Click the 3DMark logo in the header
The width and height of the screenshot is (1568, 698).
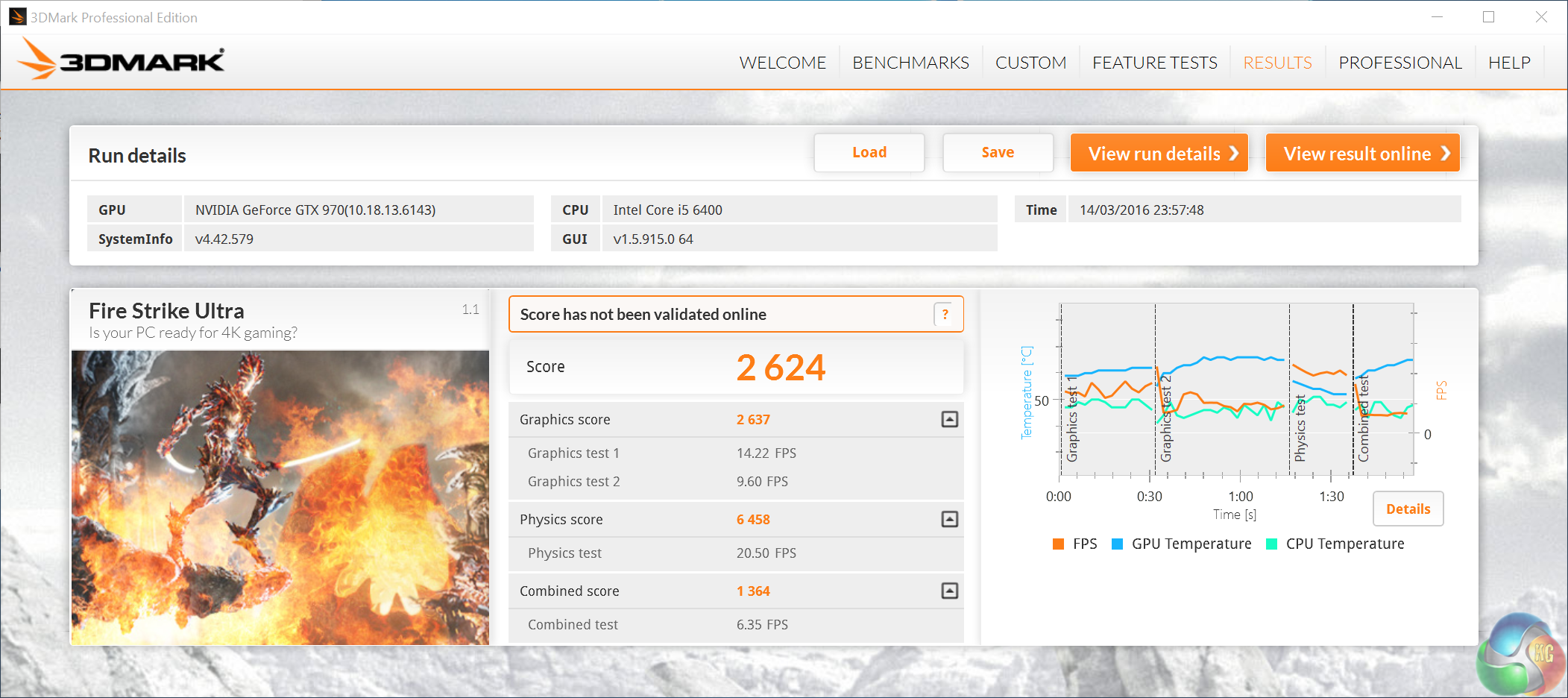click(120, 59)
